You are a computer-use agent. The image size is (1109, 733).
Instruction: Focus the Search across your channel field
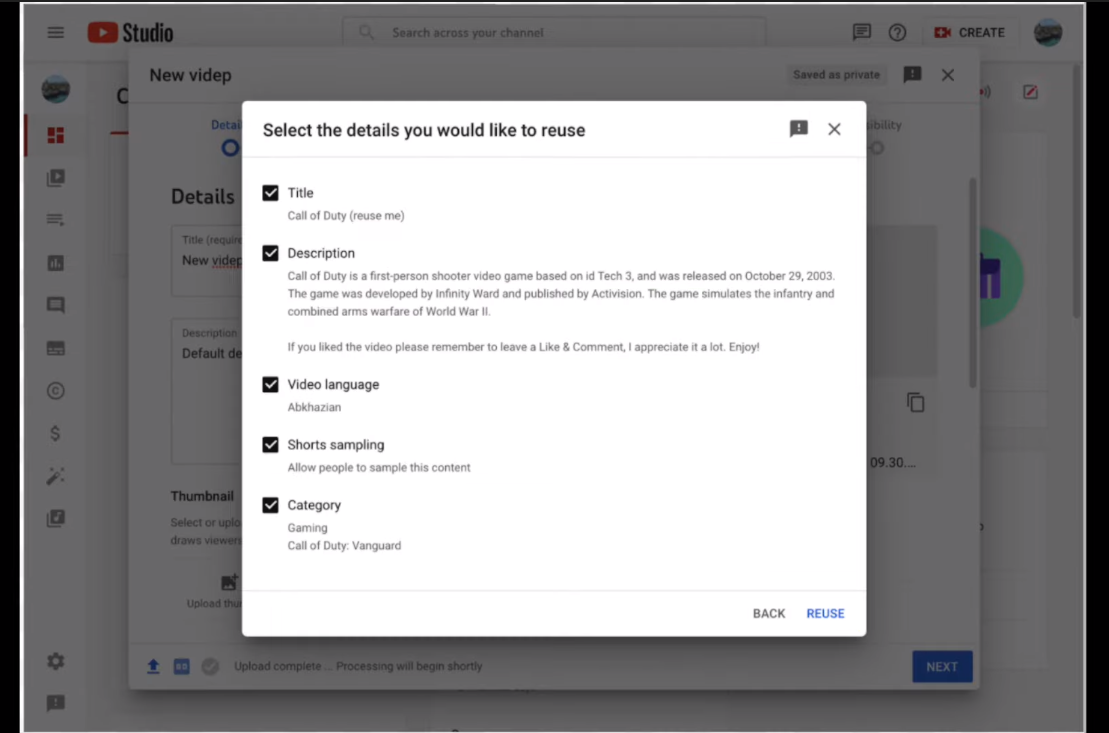tap(554, 33)
